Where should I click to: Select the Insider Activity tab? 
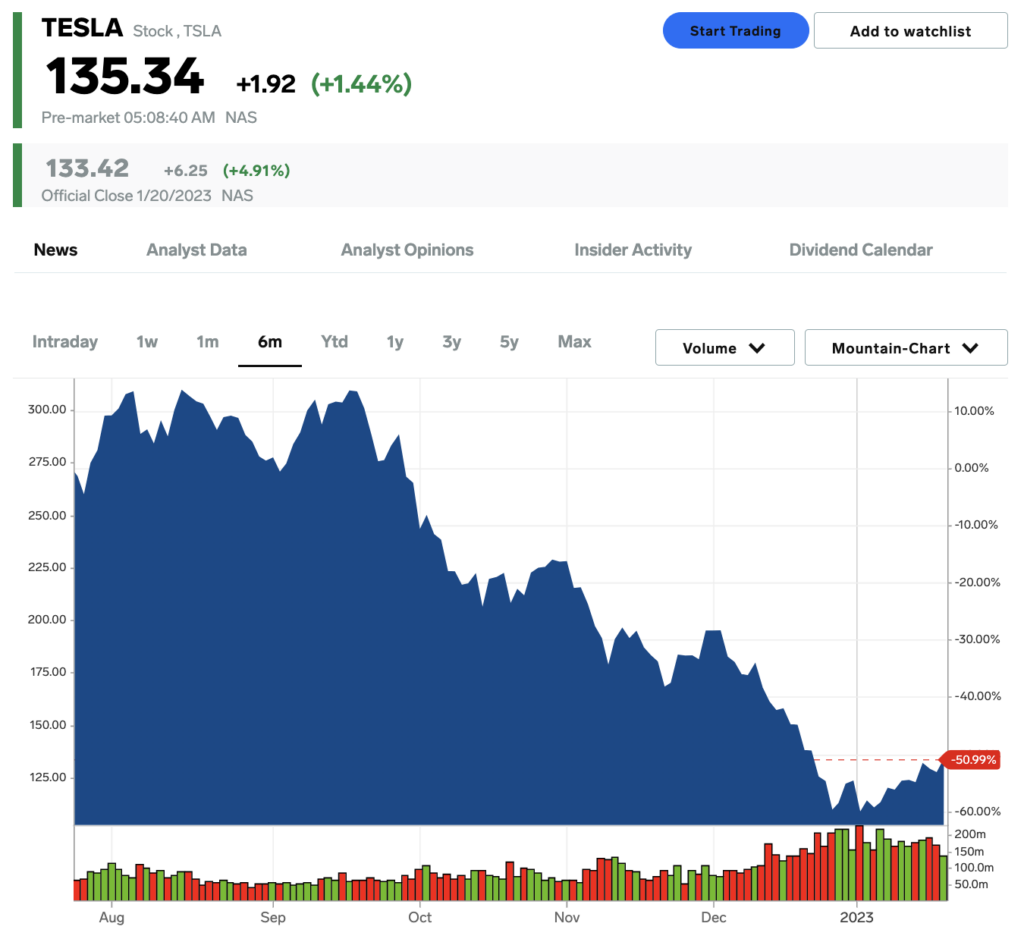coord(633,250)
